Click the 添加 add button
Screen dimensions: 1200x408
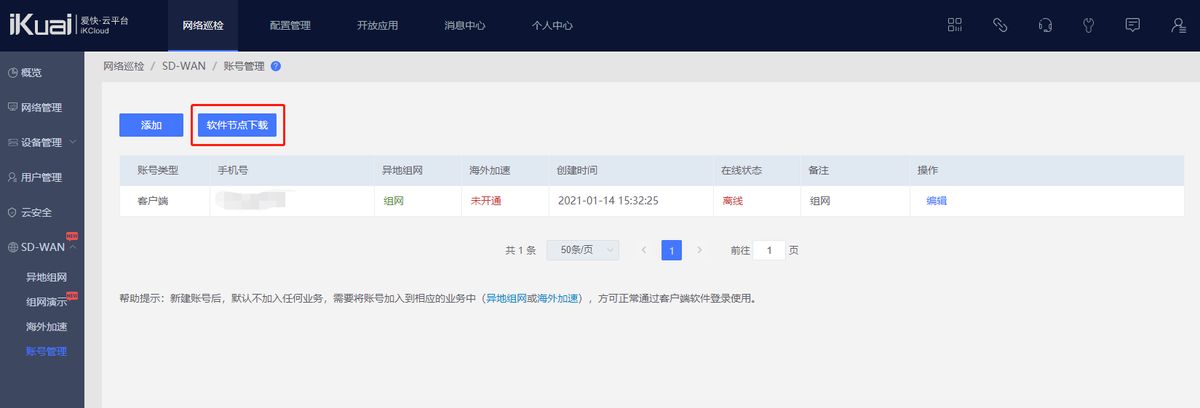point(151,125)
